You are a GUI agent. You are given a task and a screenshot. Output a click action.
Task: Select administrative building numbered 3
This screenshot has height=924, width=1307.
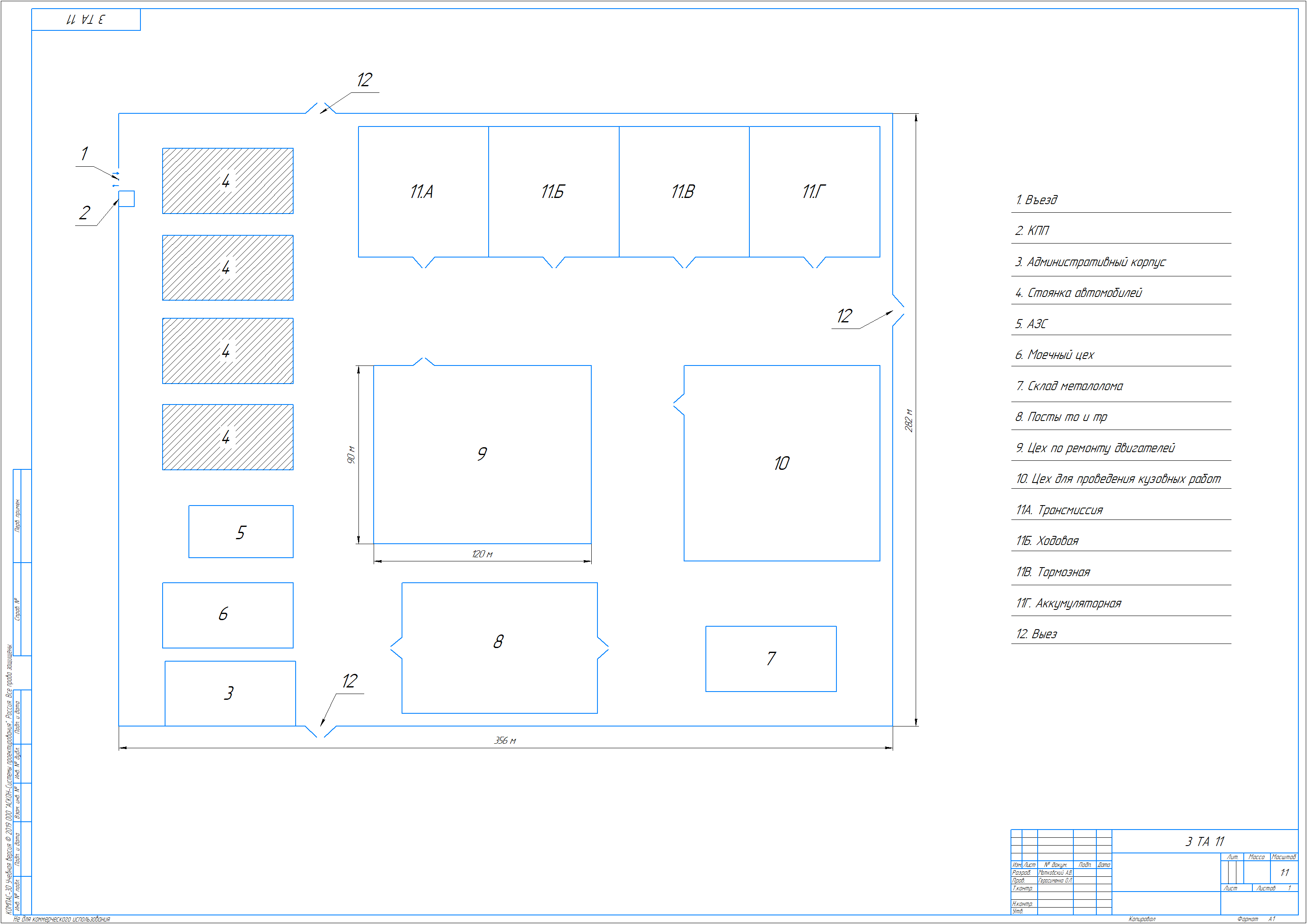(x=230, y=694)
